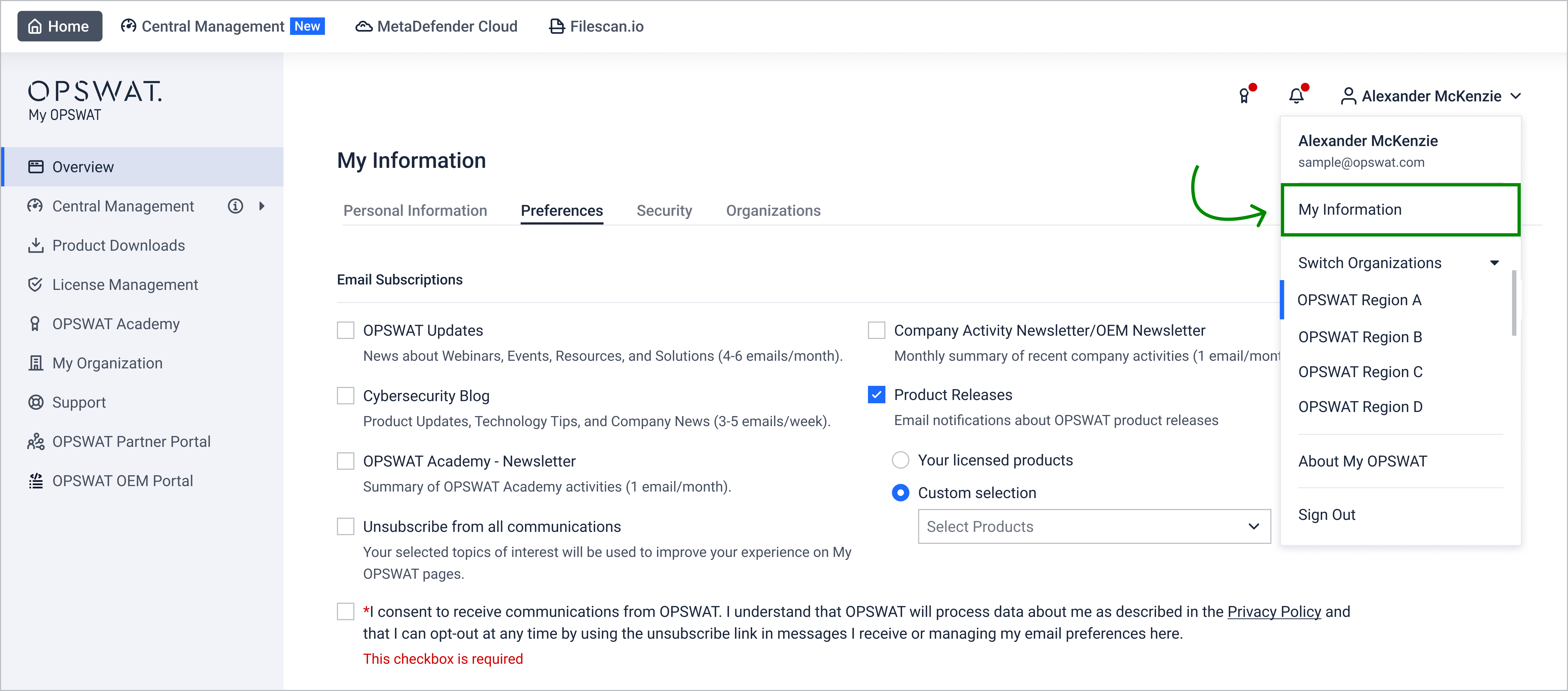Open the Select Products dropdown
Viewport: 1568px width, 691px height.
pyautogui.click(x=1094, y=526)
